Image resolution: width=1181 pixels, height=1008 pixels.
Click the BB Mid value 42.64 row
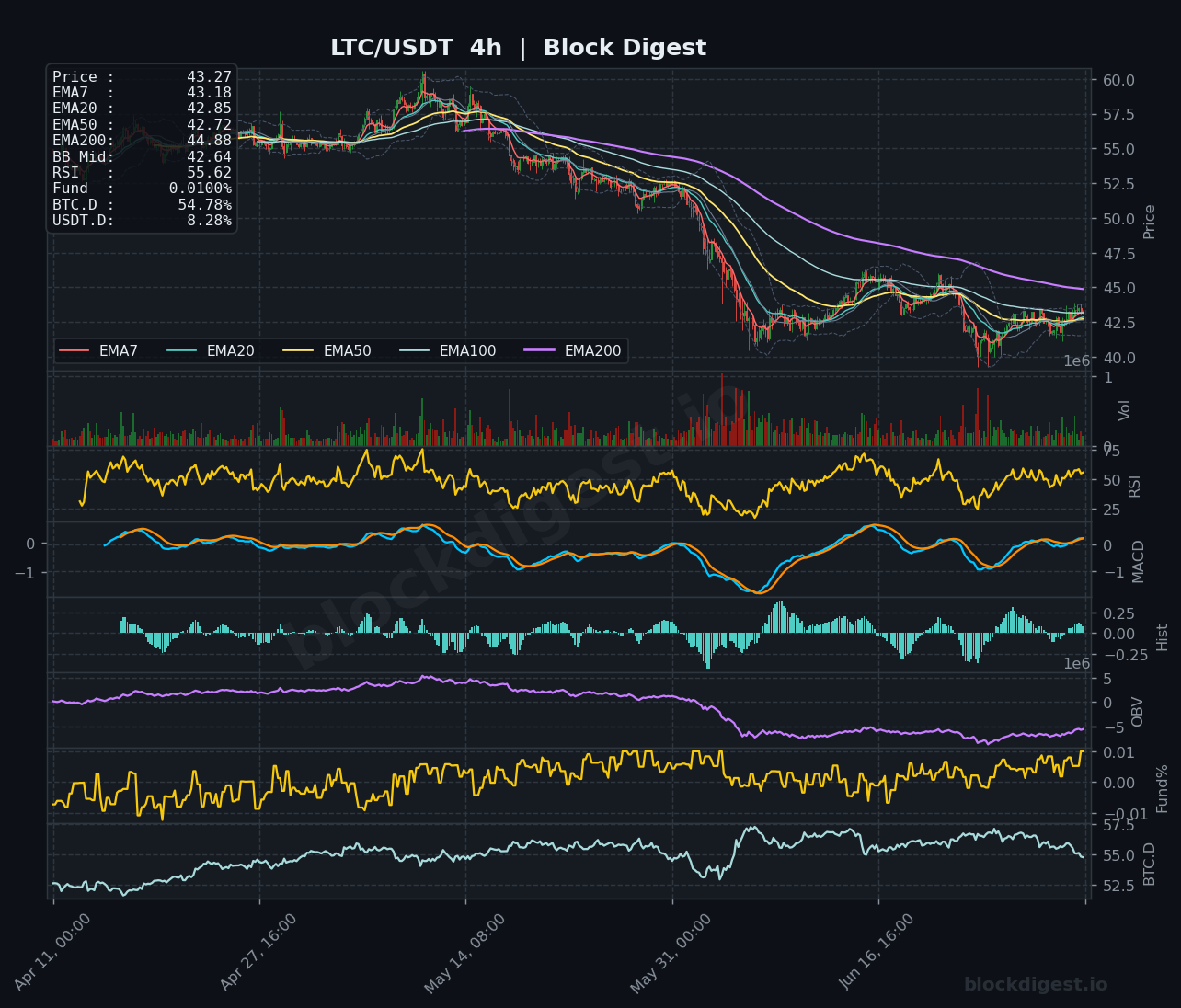pyautogui.click(x=142, y=157)
